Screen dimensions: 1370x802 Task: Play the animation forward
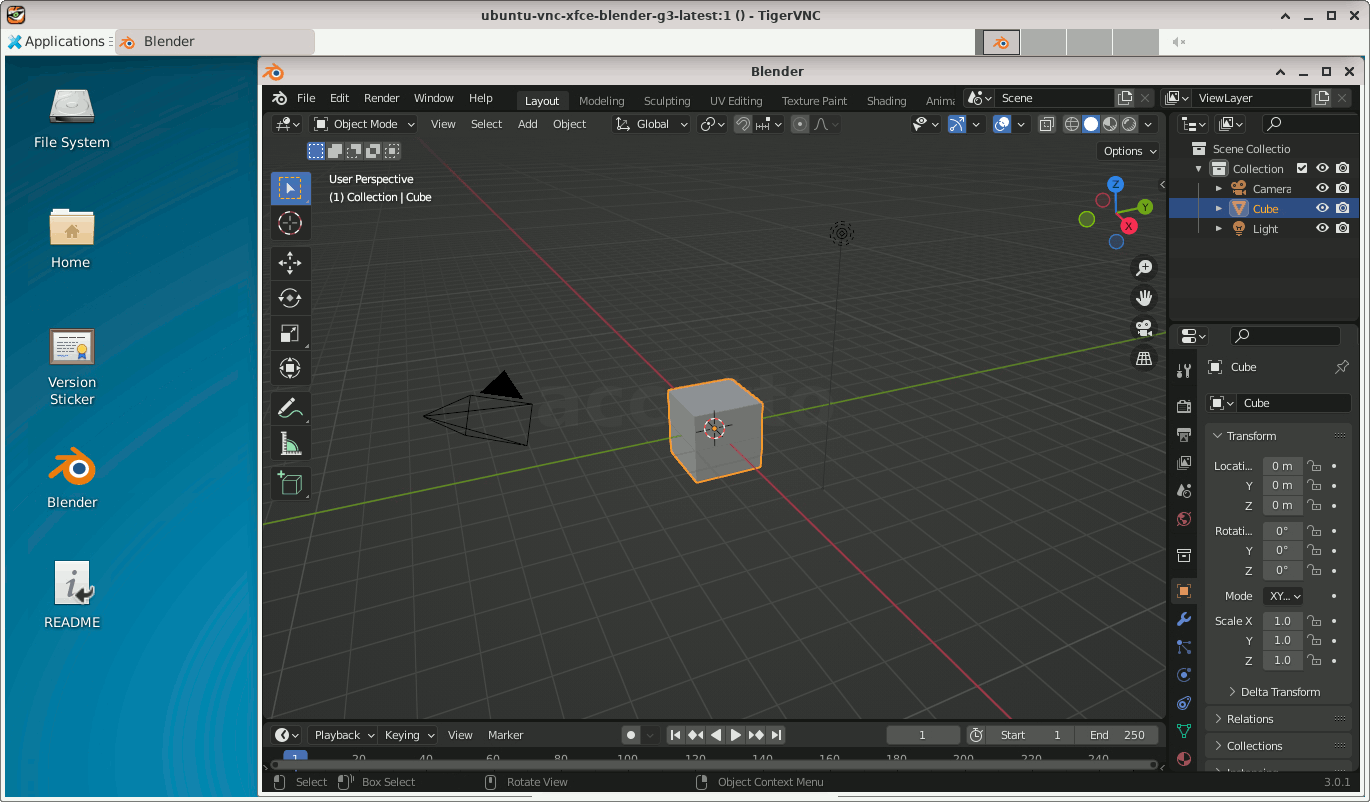click(736, 735)
